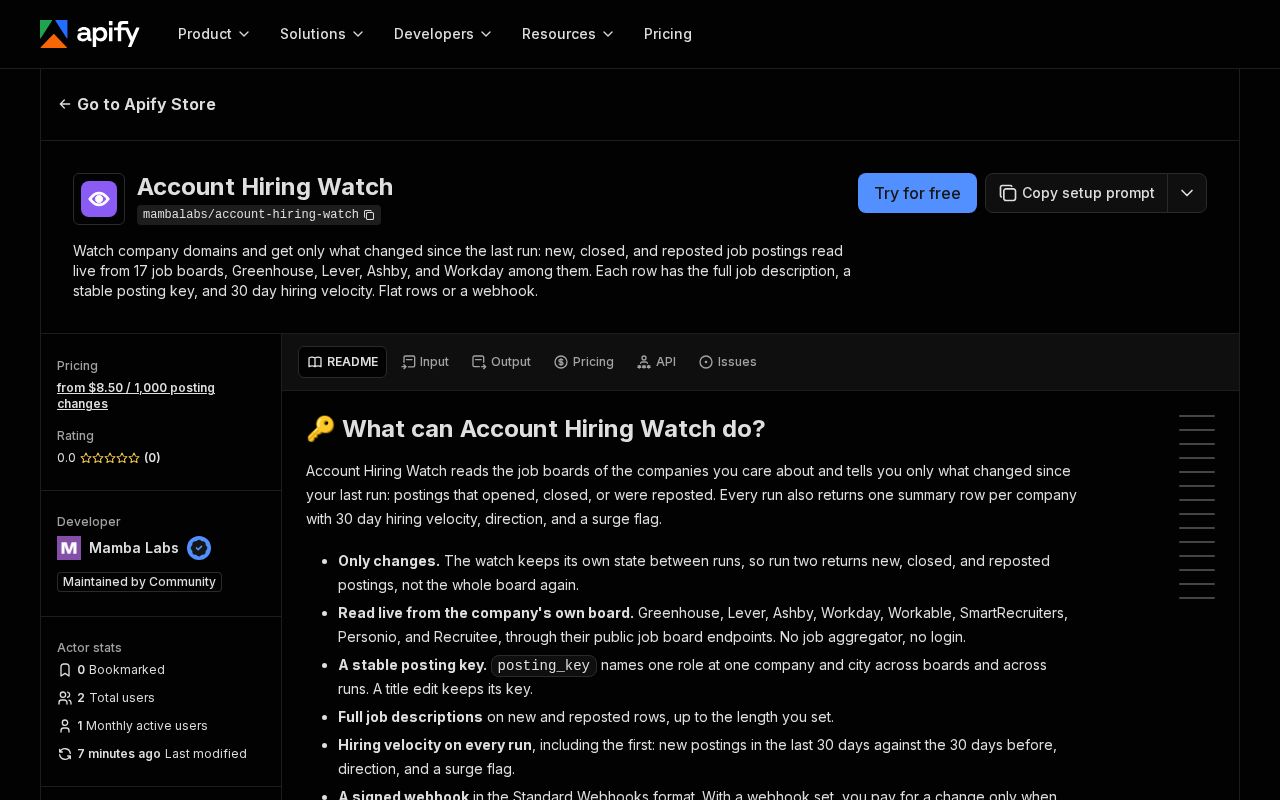Screen dimensions: 1280x800
Task: Expand the Solutions dropdown
Action: point(322,34)
